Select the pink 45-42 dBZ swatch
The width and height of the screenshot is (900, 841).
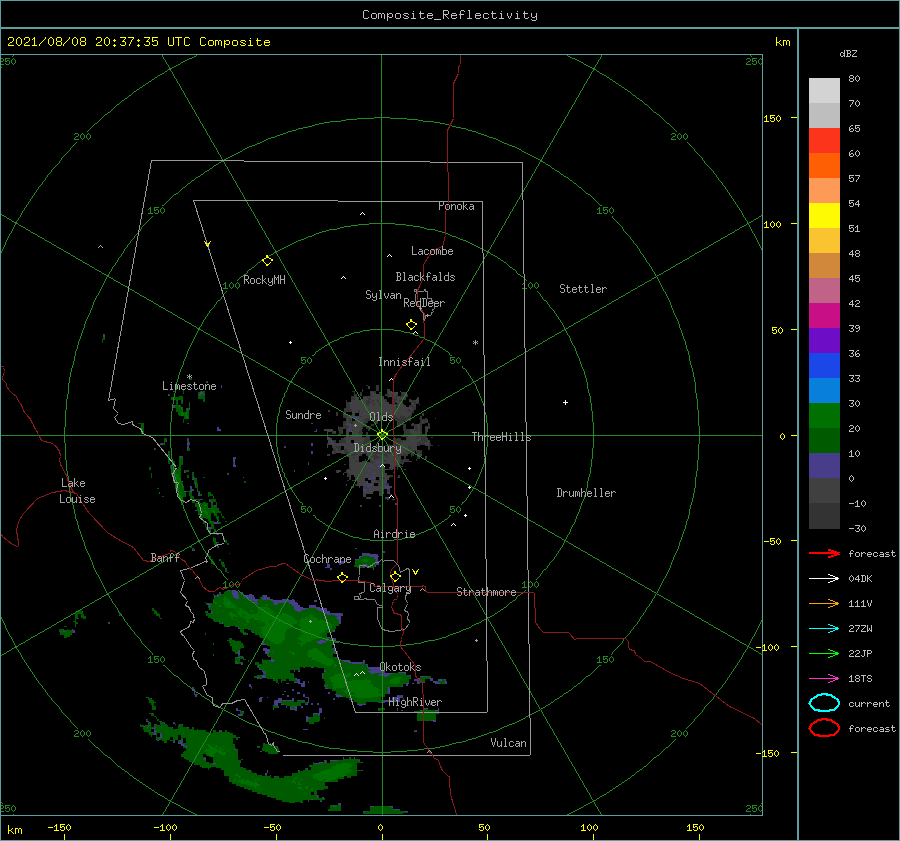coord(824,290)
